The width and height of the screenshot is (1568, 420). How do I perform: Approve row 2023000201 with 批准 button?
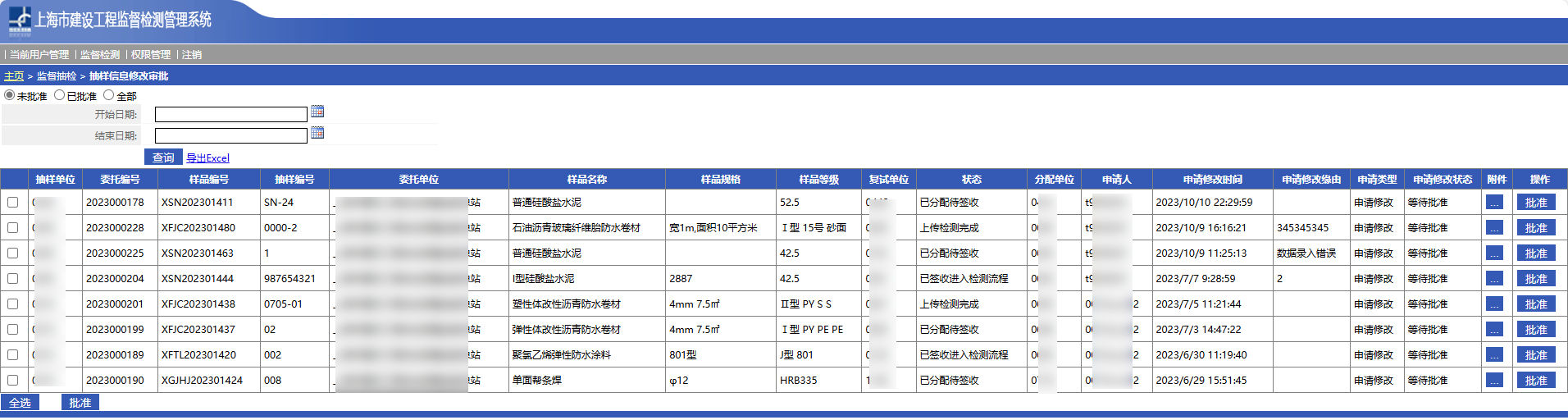coord(1535,304)
